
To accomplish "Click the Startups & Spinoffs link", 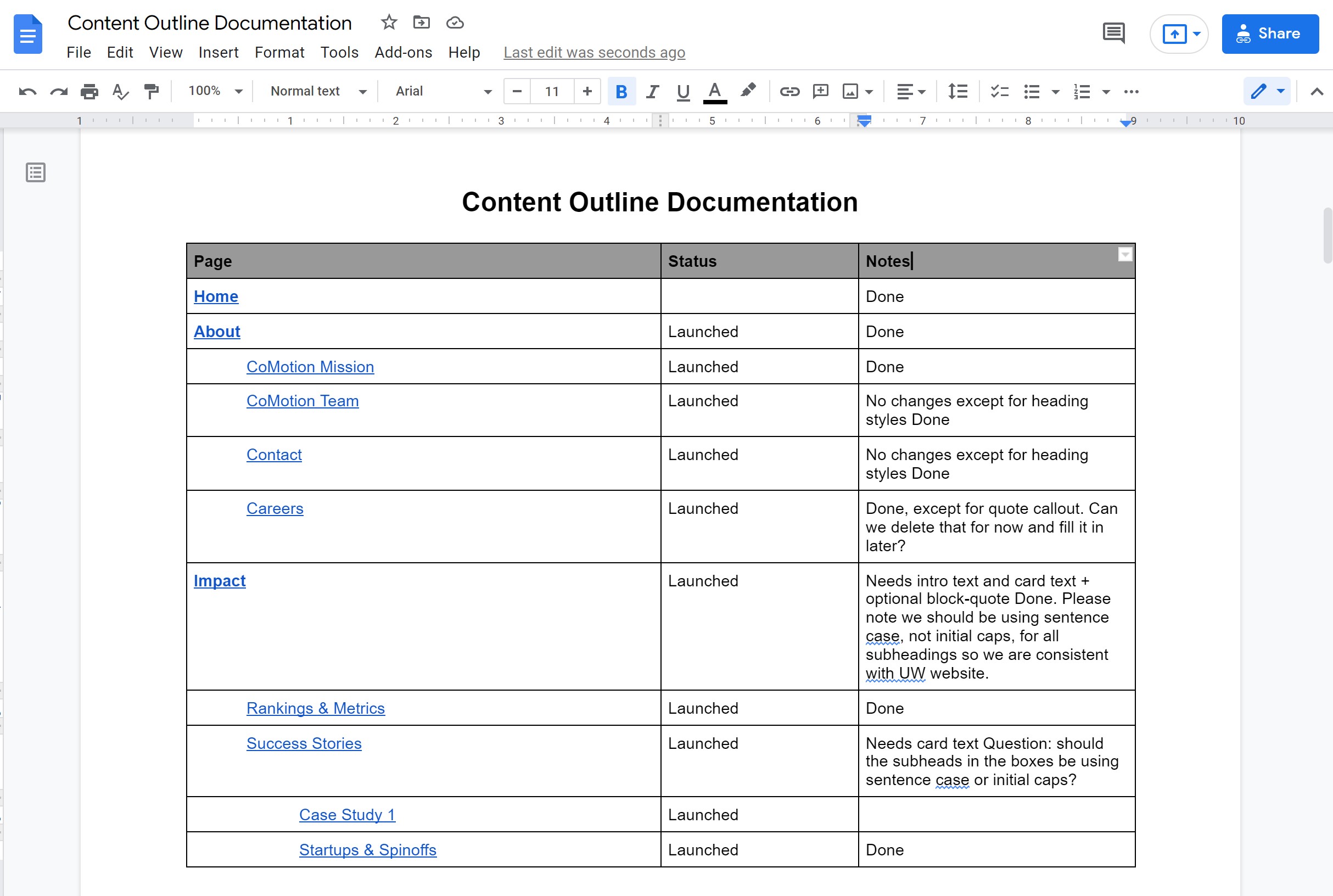I will (x=368, y=850).
